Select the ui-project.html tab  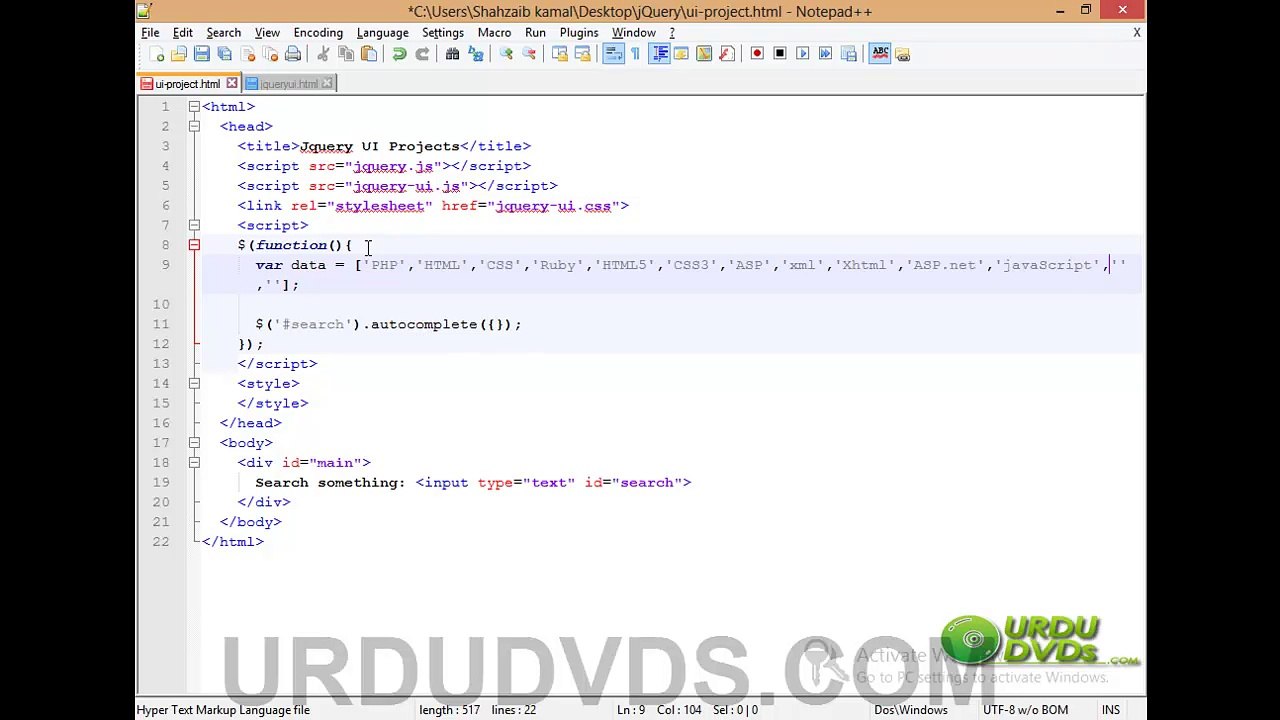pos(187,84)
